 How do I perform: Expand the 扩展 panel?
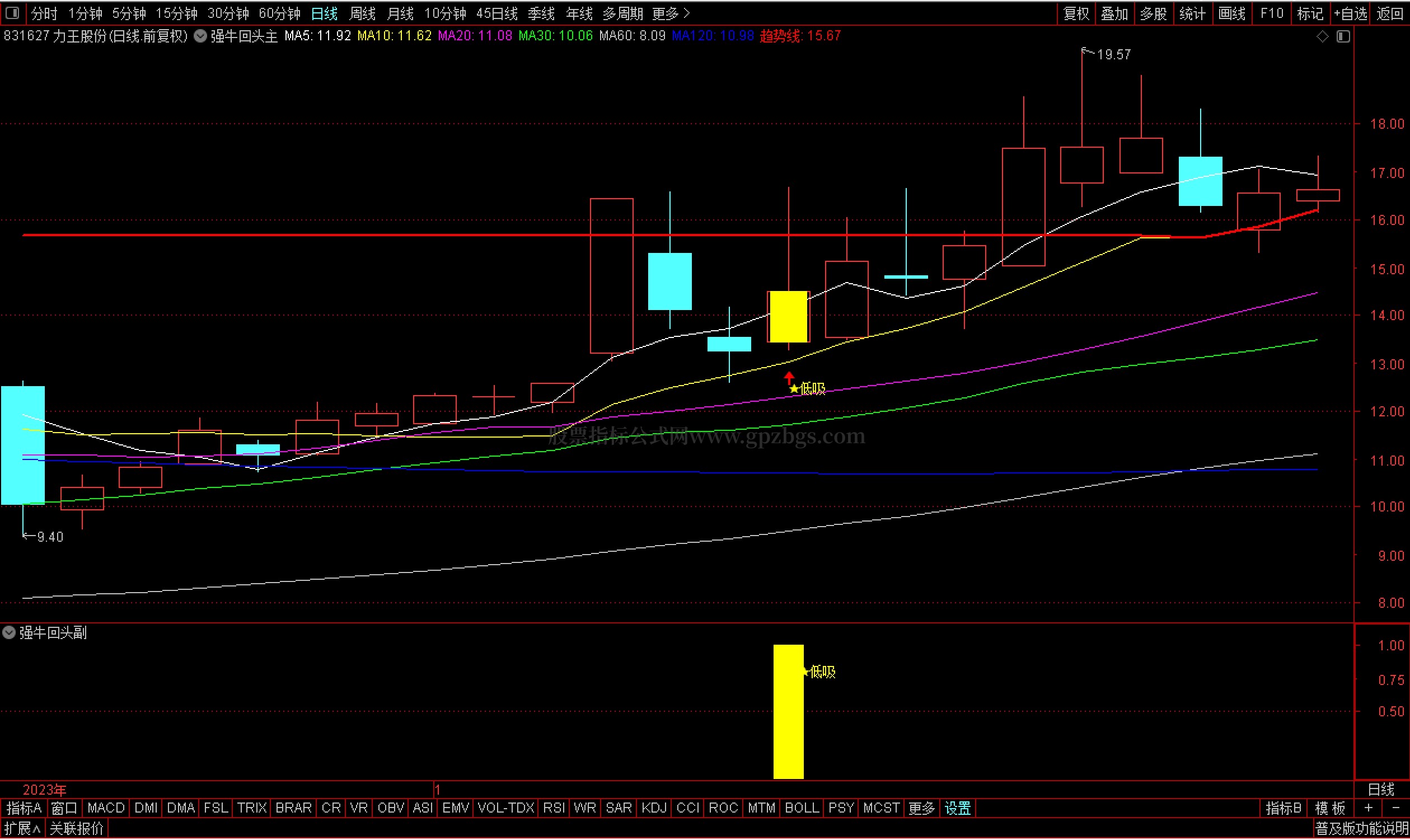tap(22, 829)
